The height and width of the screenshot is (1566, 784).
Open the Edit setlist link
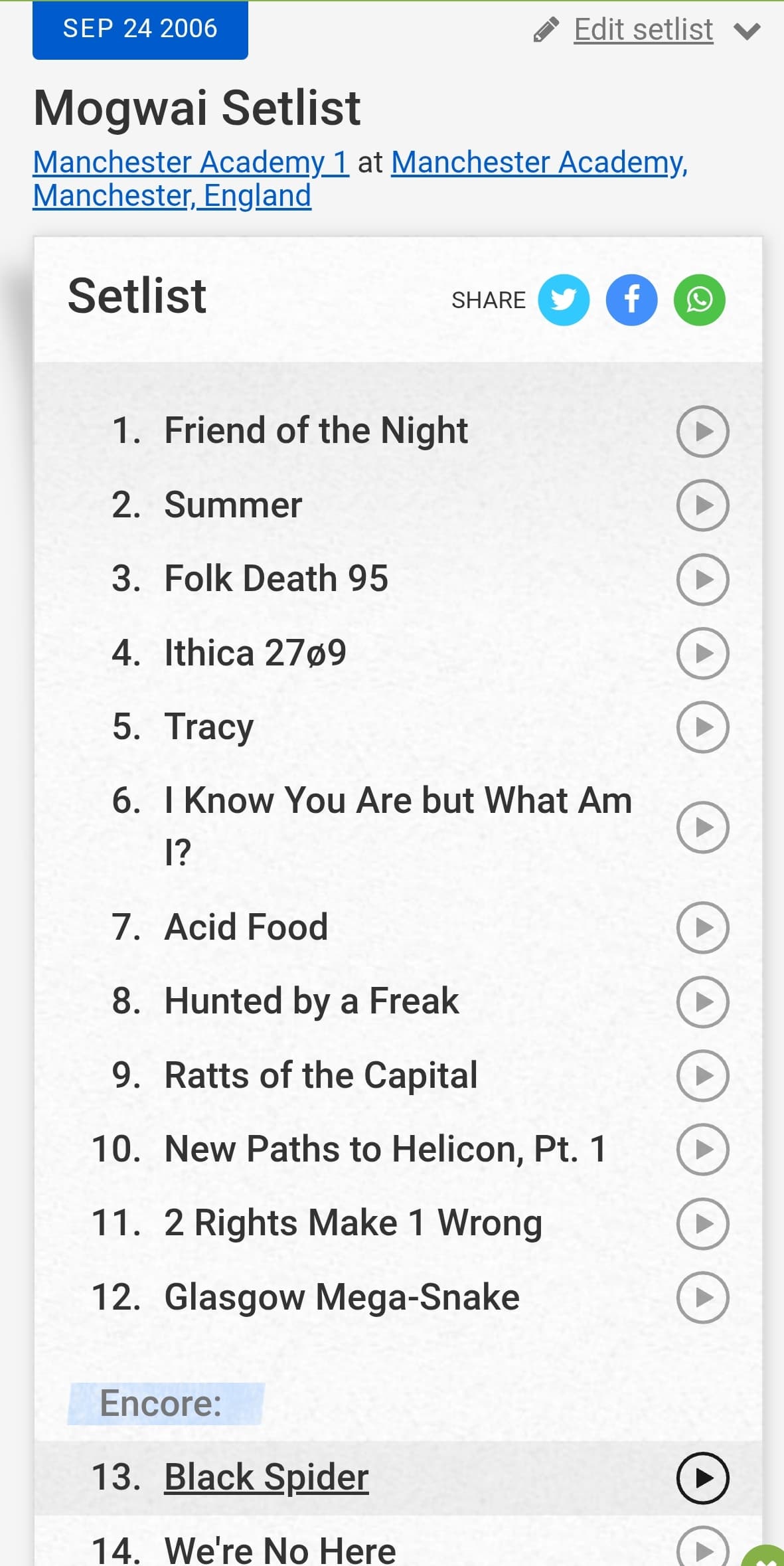[643, 30]
